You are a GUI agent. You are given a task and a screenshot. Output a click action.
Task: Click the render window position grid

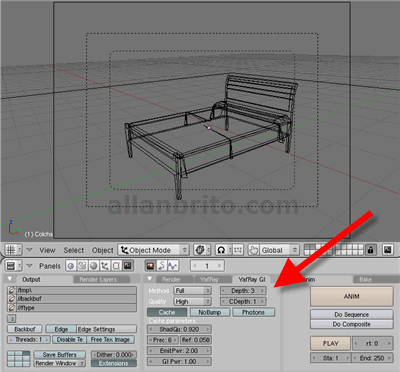(x=19, y=359)
